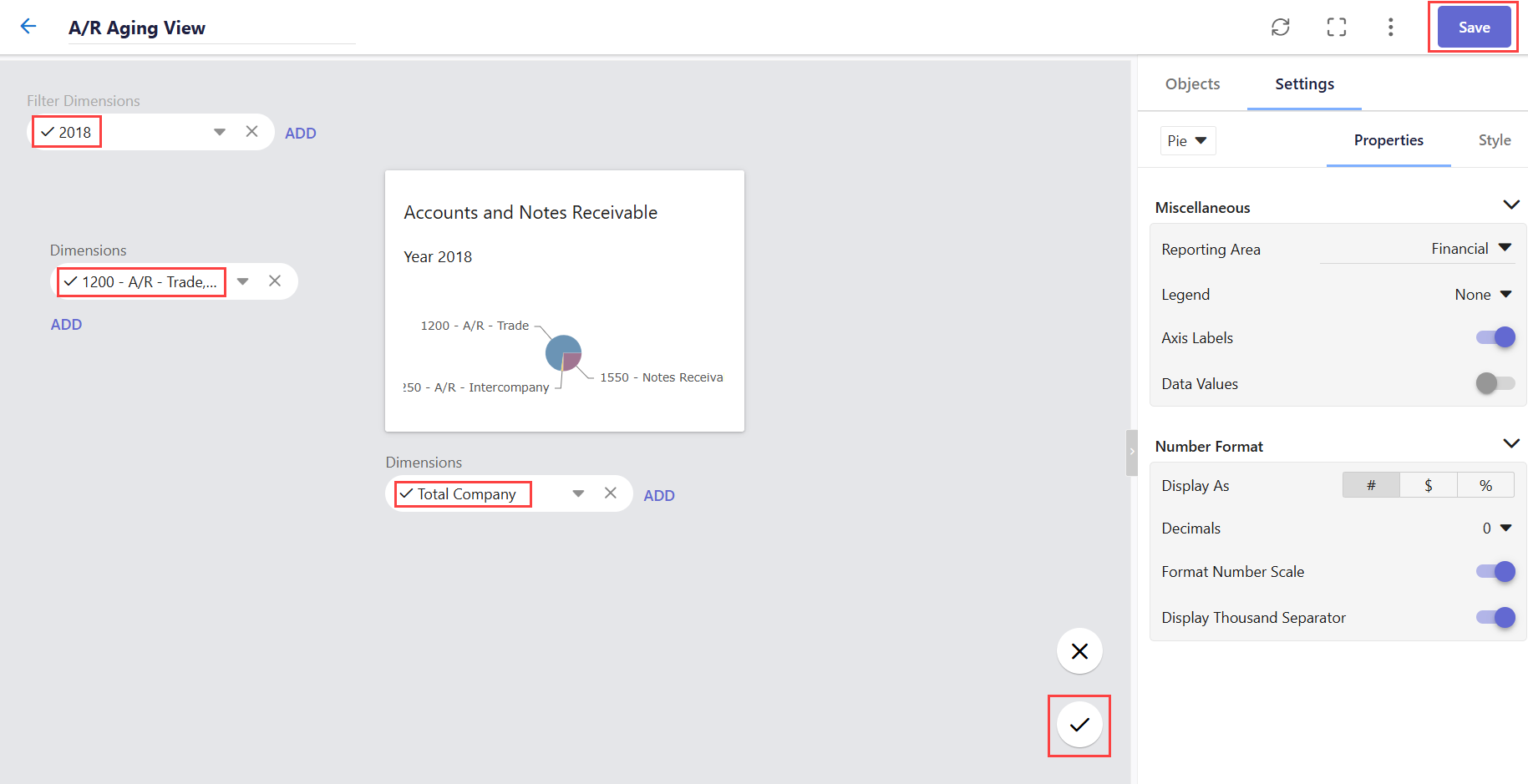Open the Style tab
Screen dimensions: 1528x784
tap(1495, 140)
